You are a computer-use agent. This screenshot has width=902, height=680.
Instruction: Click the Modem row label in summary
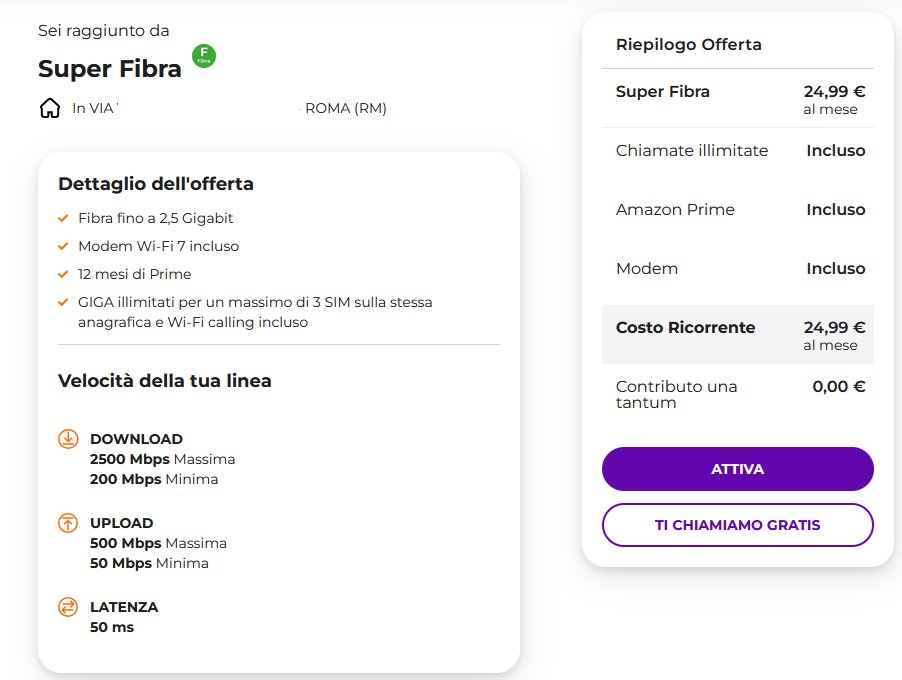647,269
